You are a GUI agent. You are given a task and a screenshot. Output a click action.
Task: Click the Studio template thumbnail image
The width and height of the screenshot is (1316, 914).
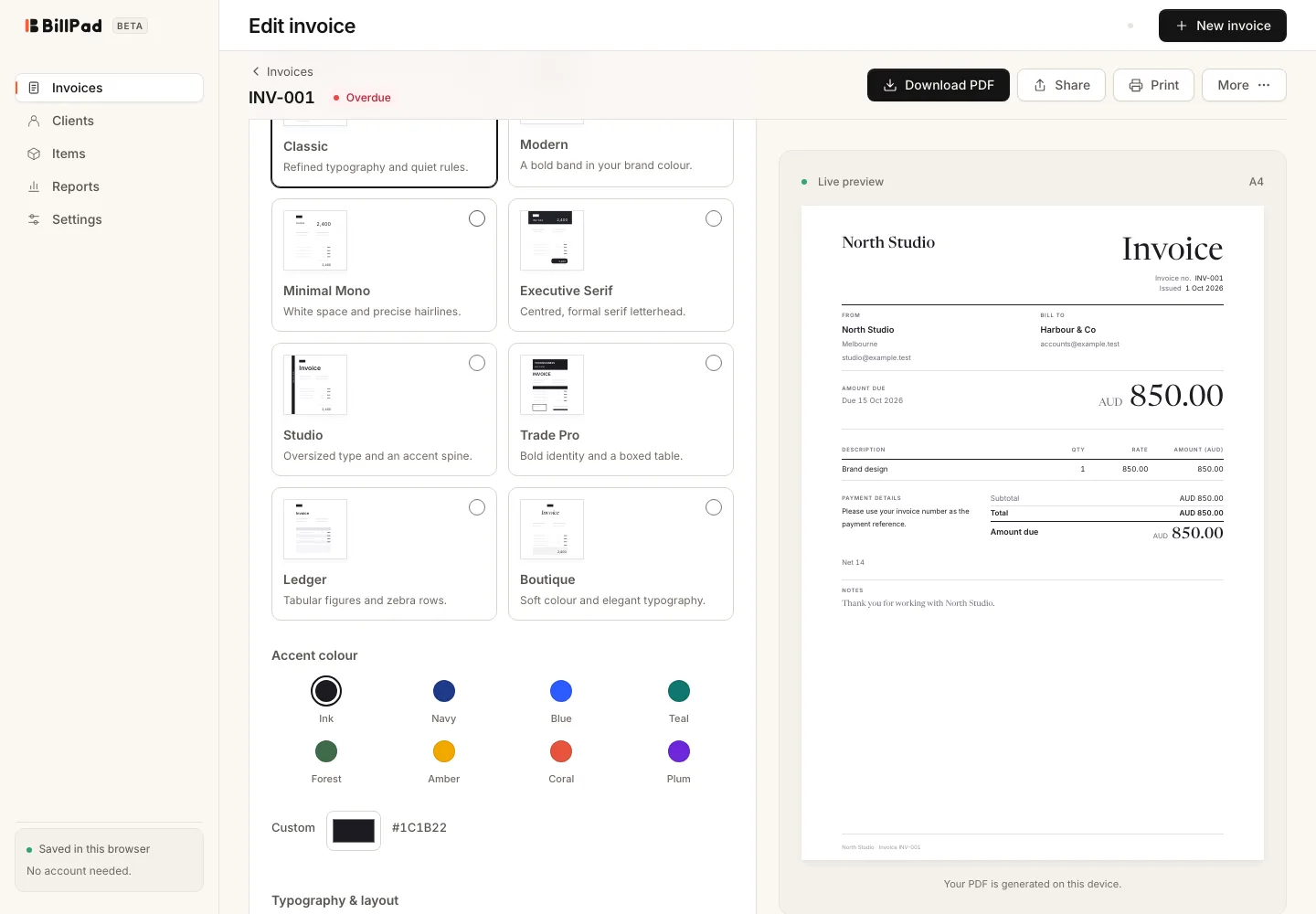click(315, 385)
